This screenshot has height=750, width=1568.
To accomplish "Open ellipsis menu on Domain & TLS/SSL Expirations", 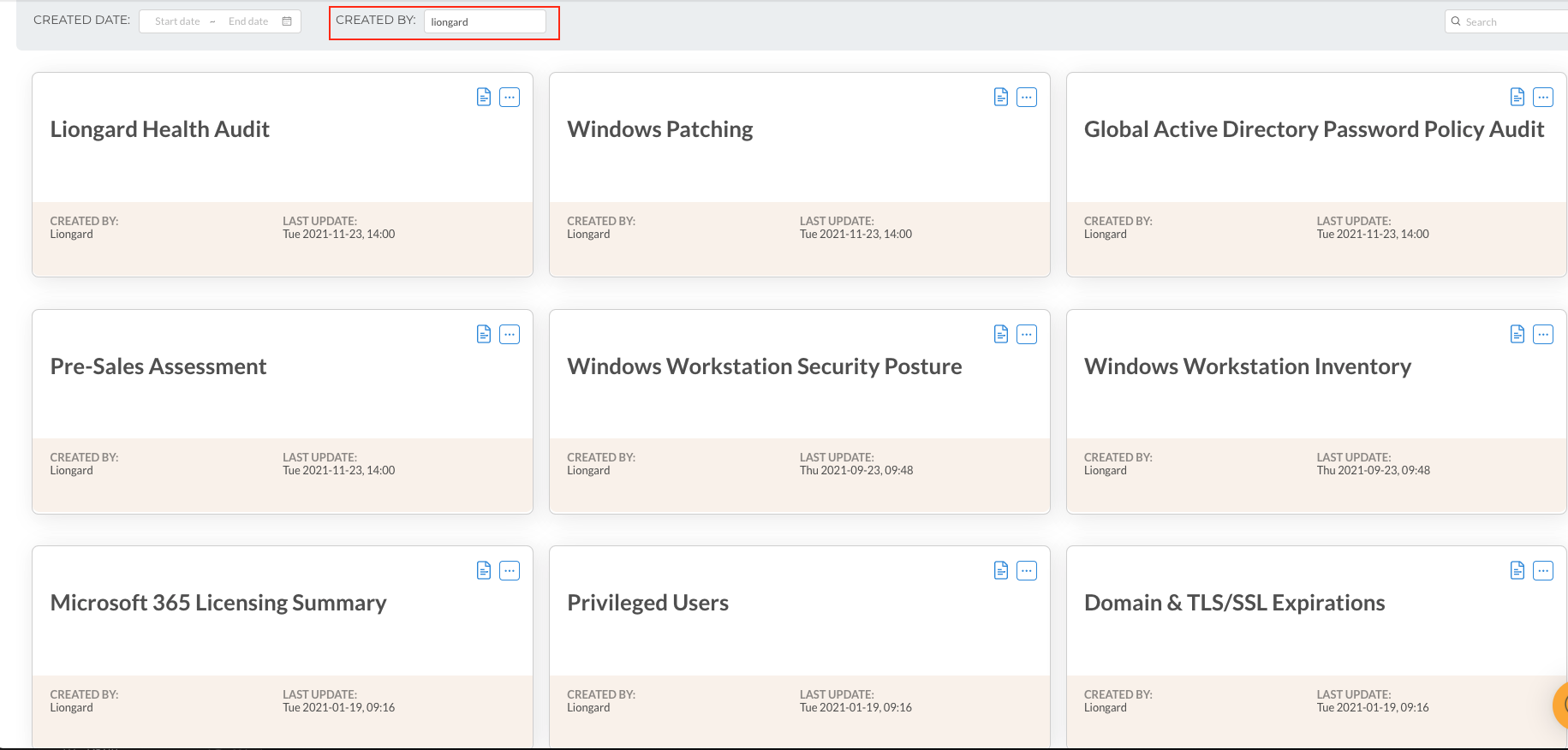I will (x=1543, y=570).
